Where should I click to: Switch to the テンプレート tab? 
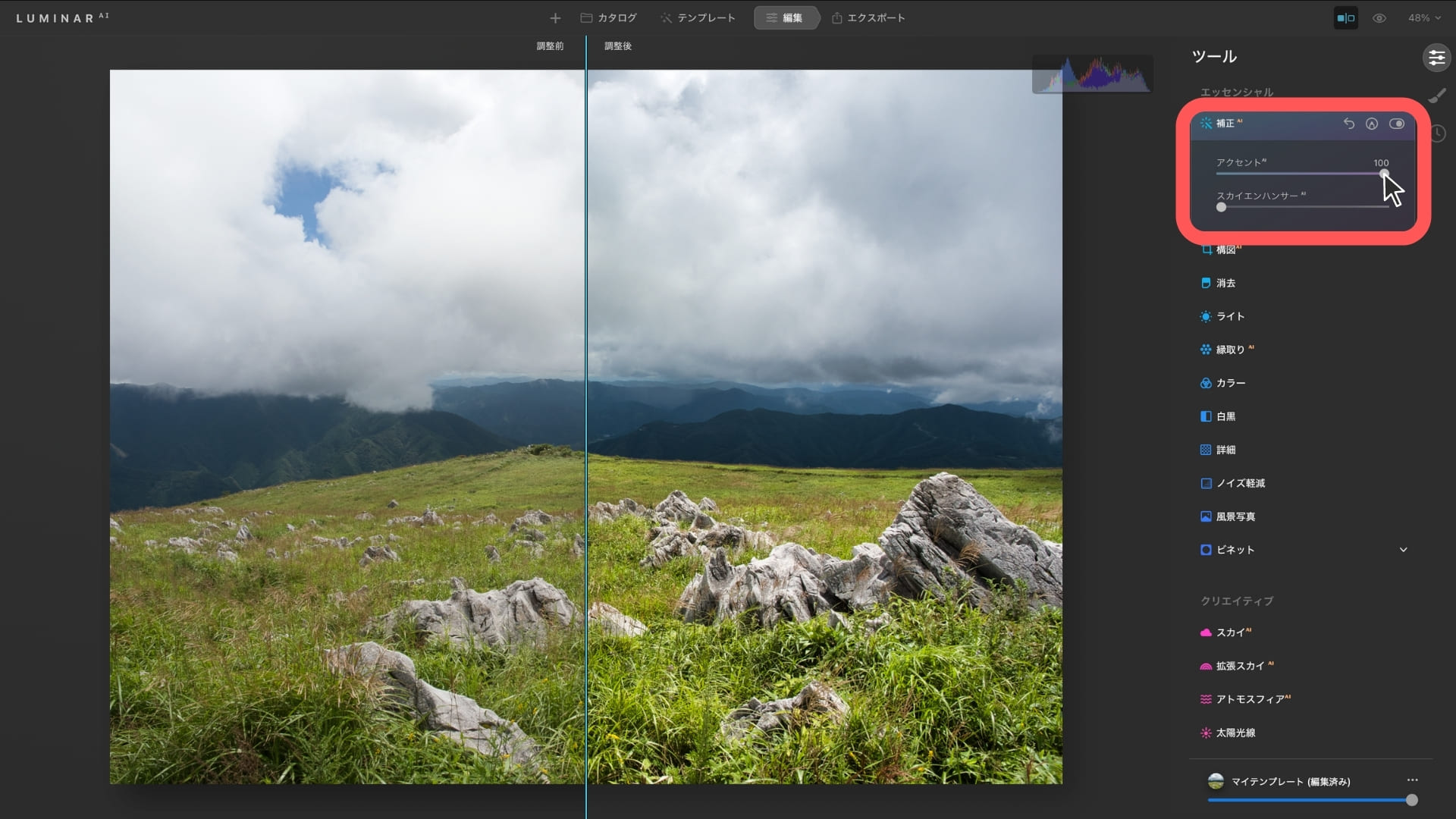[698, 18]
